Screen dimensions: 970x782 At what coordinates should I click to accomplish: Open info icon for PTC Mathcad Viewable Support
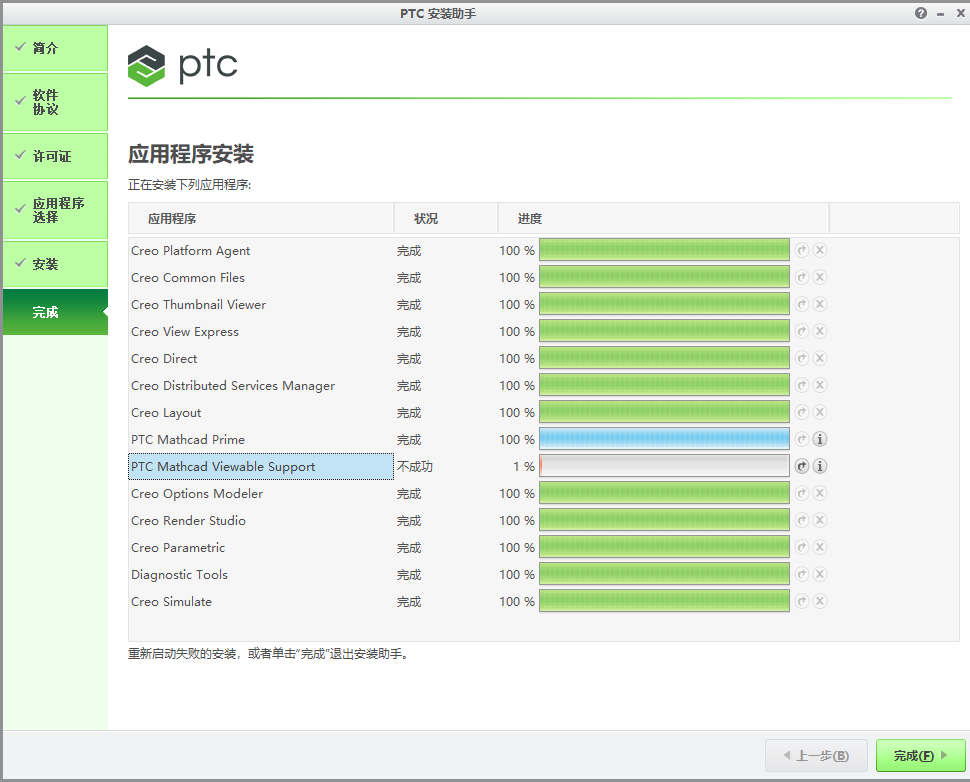point(820,466)
